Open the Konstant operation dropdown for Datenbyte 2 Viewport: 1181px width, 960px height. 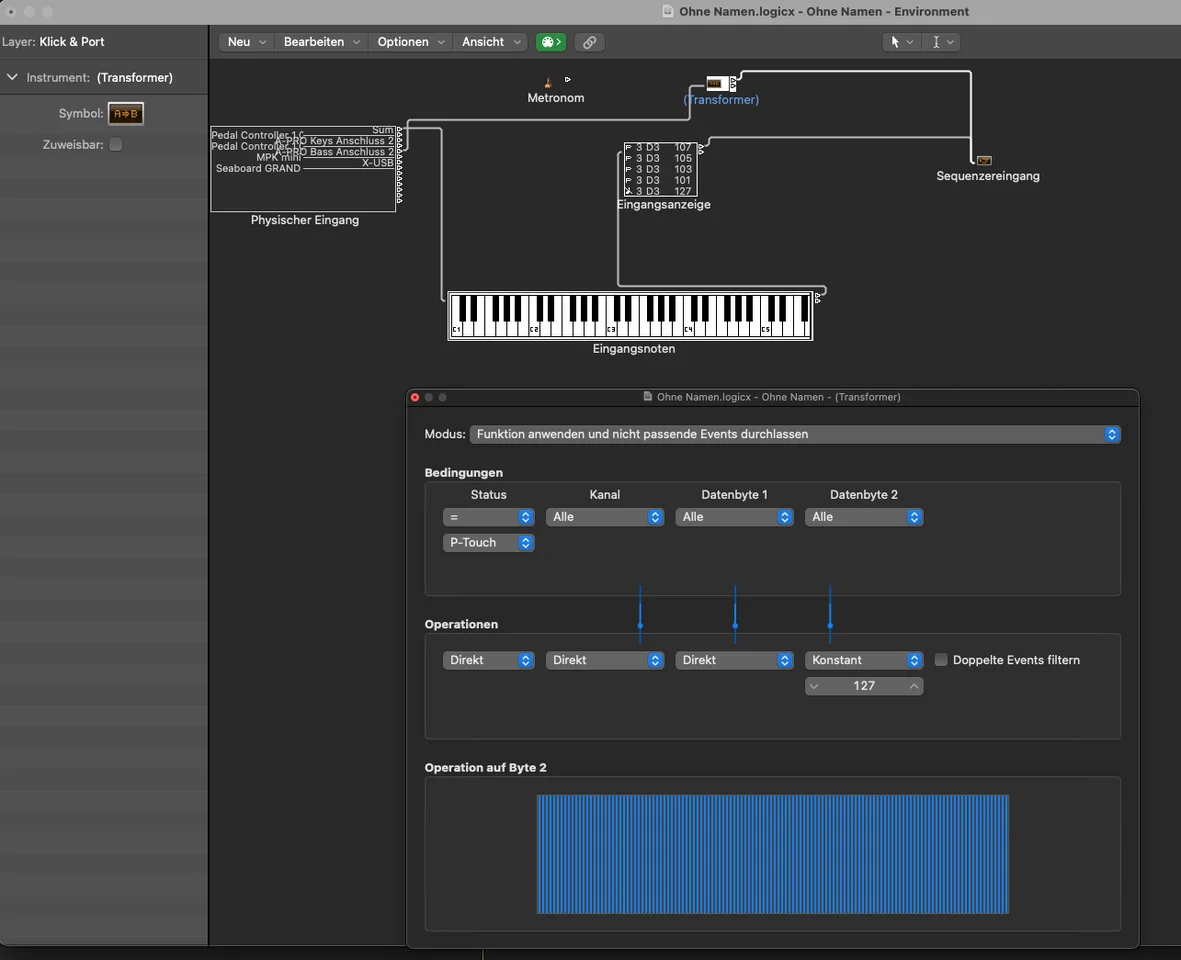point(863,660)
